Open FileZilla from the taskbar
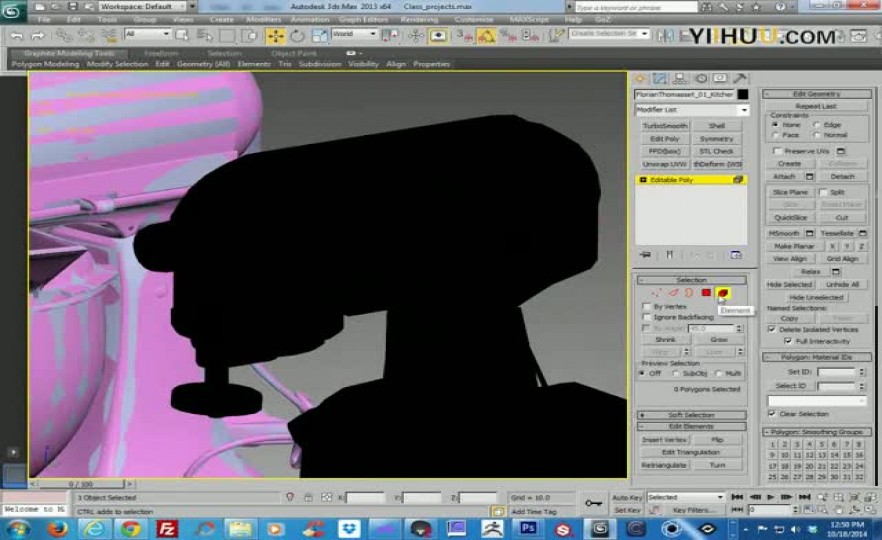 (167, 529)
